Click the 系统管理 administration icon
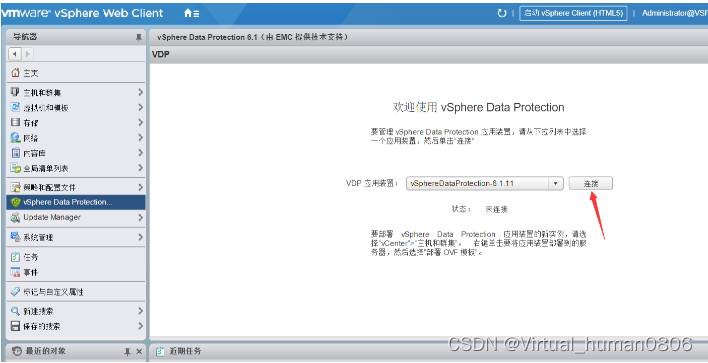Image resolution: width=708 pixels, height=363 pixels. (16, 237)
